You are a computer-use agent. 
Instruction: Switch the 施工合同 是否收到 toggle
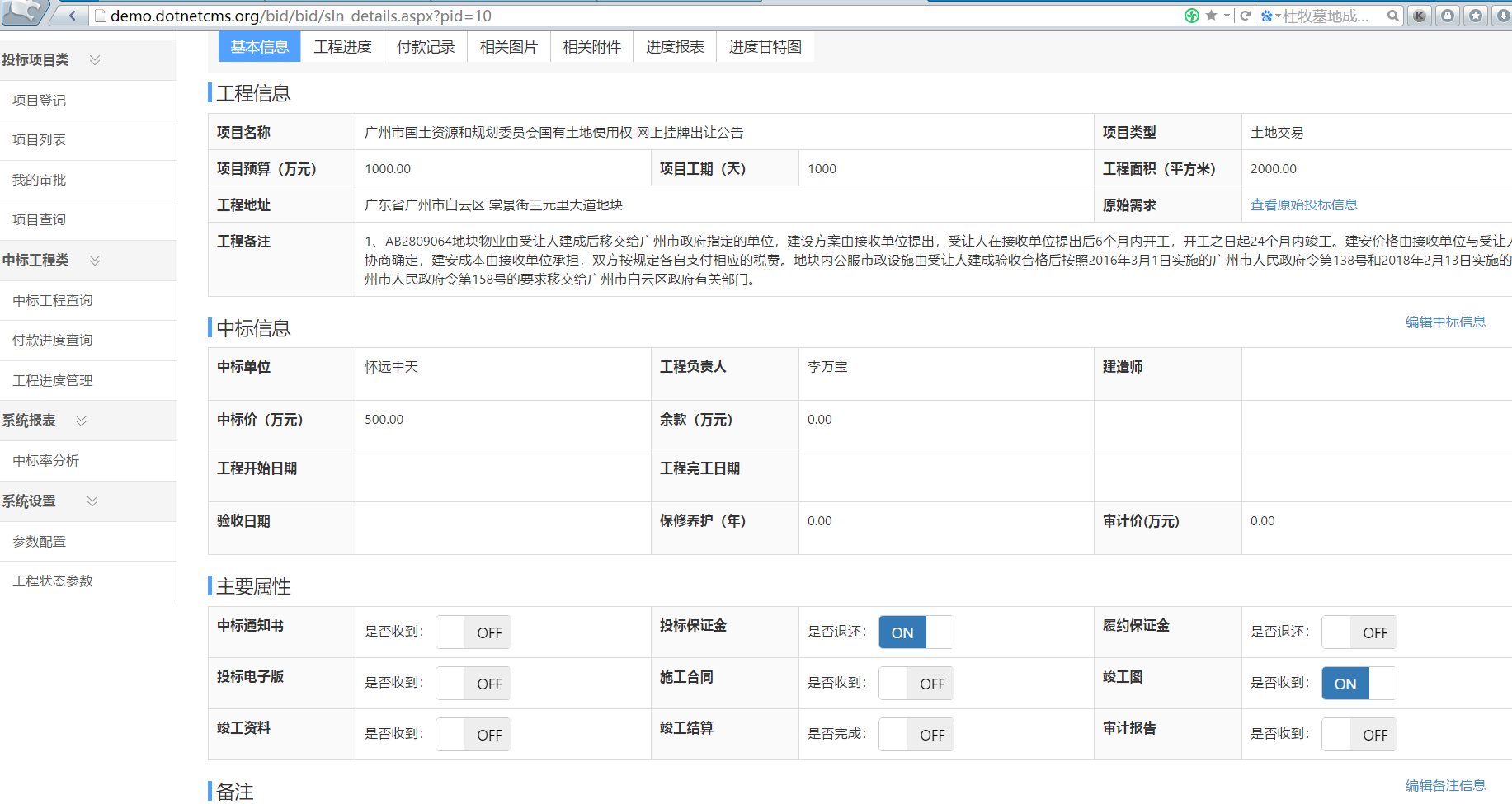point(916,684)
